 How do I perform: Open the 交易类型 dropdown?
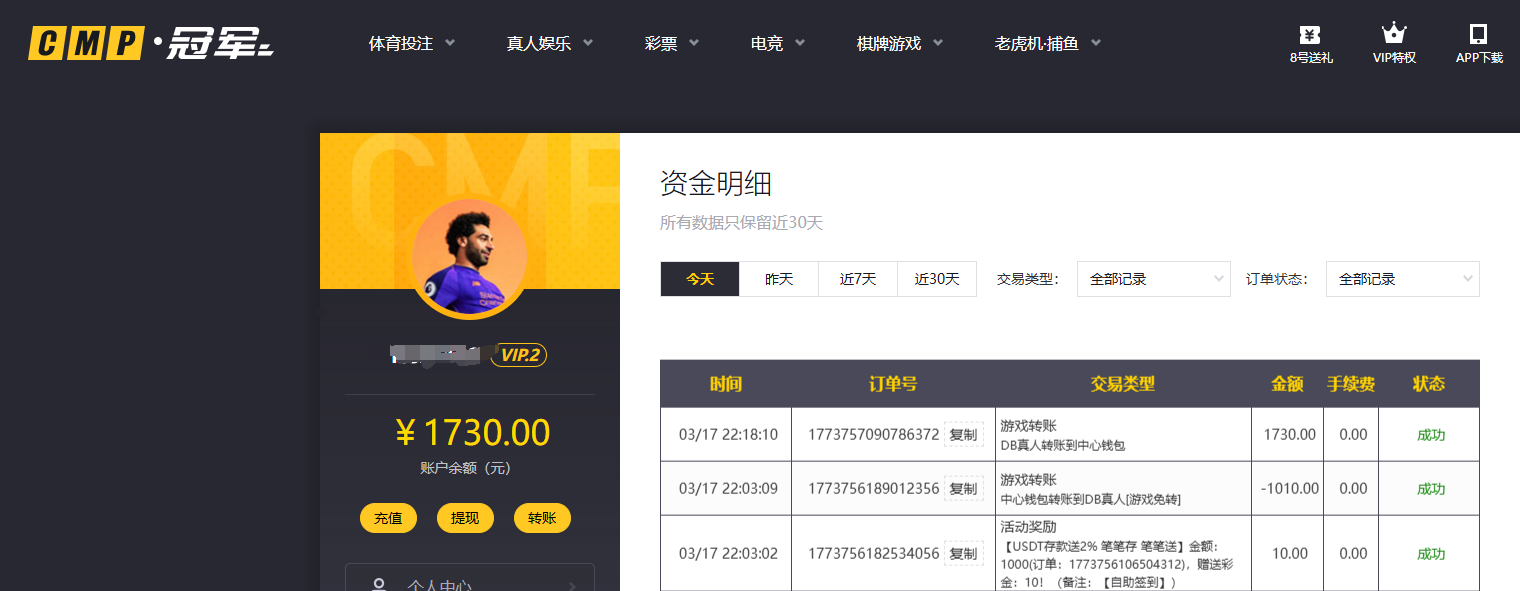[x=1152, y=279]
